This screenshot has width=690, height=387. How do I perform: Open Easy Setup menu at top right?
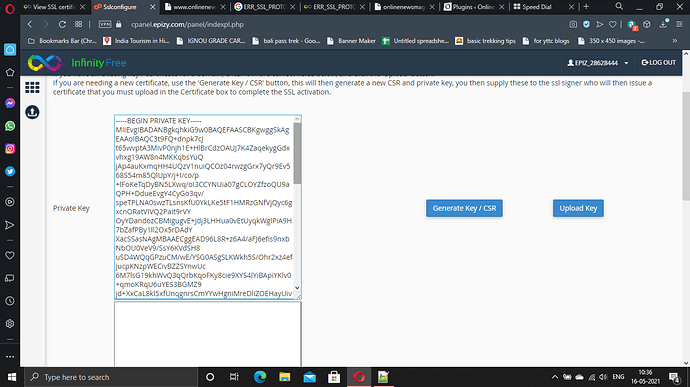coord(679,25)
